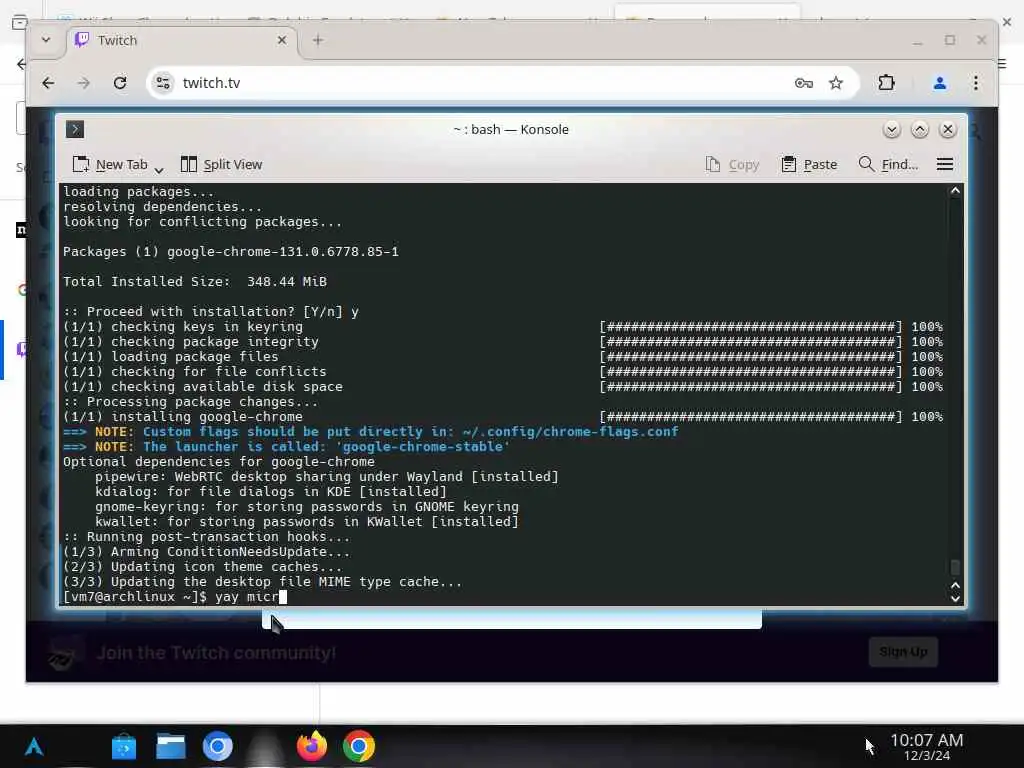1024x768 pixels.
Task: Activate Split View in Konsole
Action: click(221, 165)
